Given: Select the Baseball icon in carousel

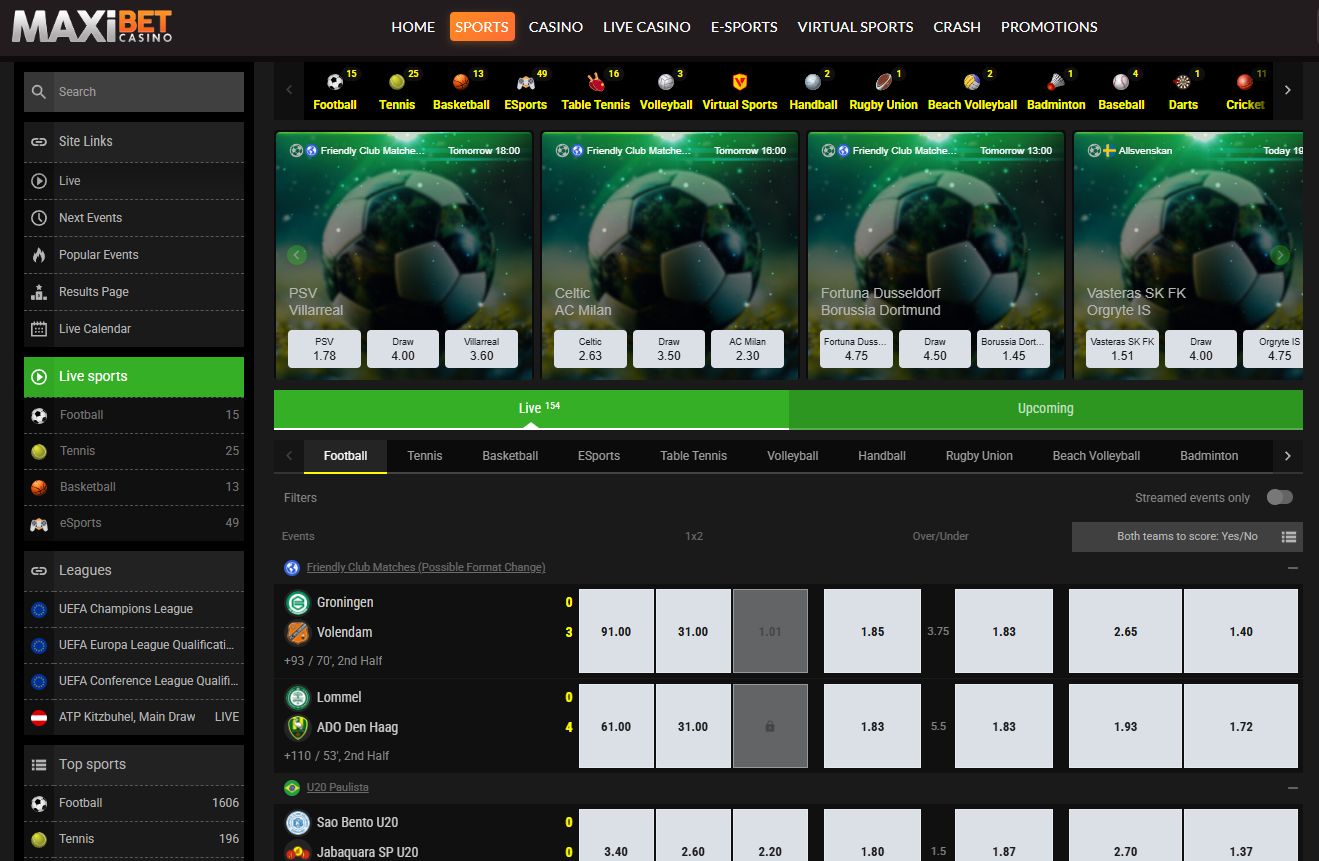Looking at the screenshot, I should pos(1121,83).
